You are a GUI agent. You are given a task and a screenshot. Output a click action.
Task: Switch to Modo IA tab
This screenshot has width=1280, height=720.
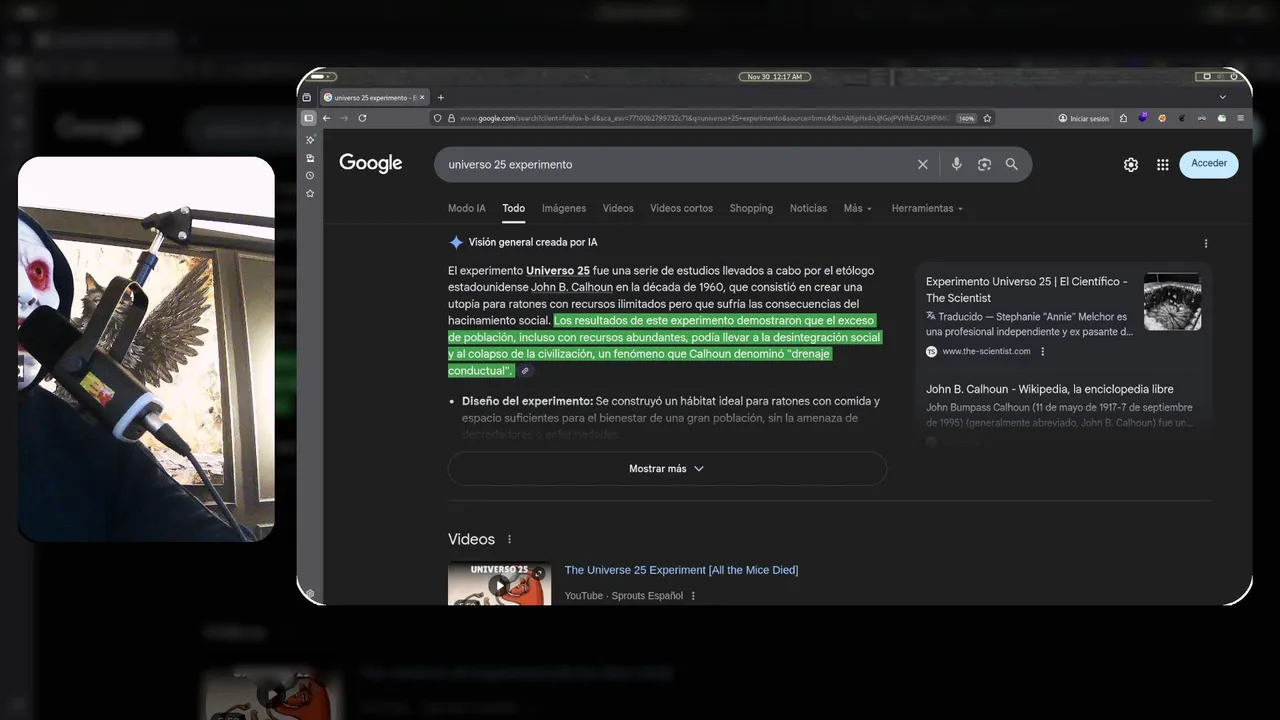[467, 208]
